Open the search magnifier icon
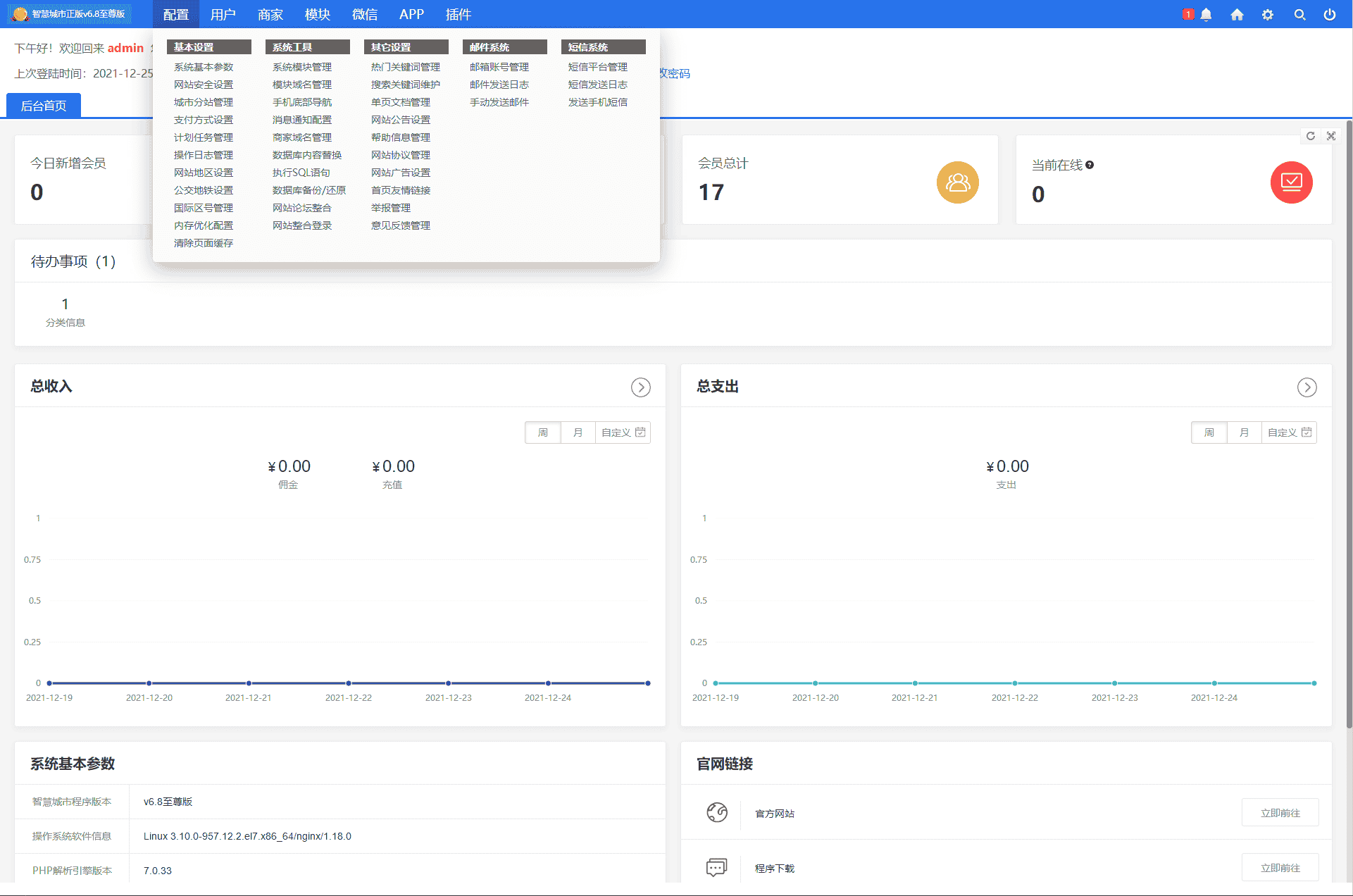 coord(1299,14)
